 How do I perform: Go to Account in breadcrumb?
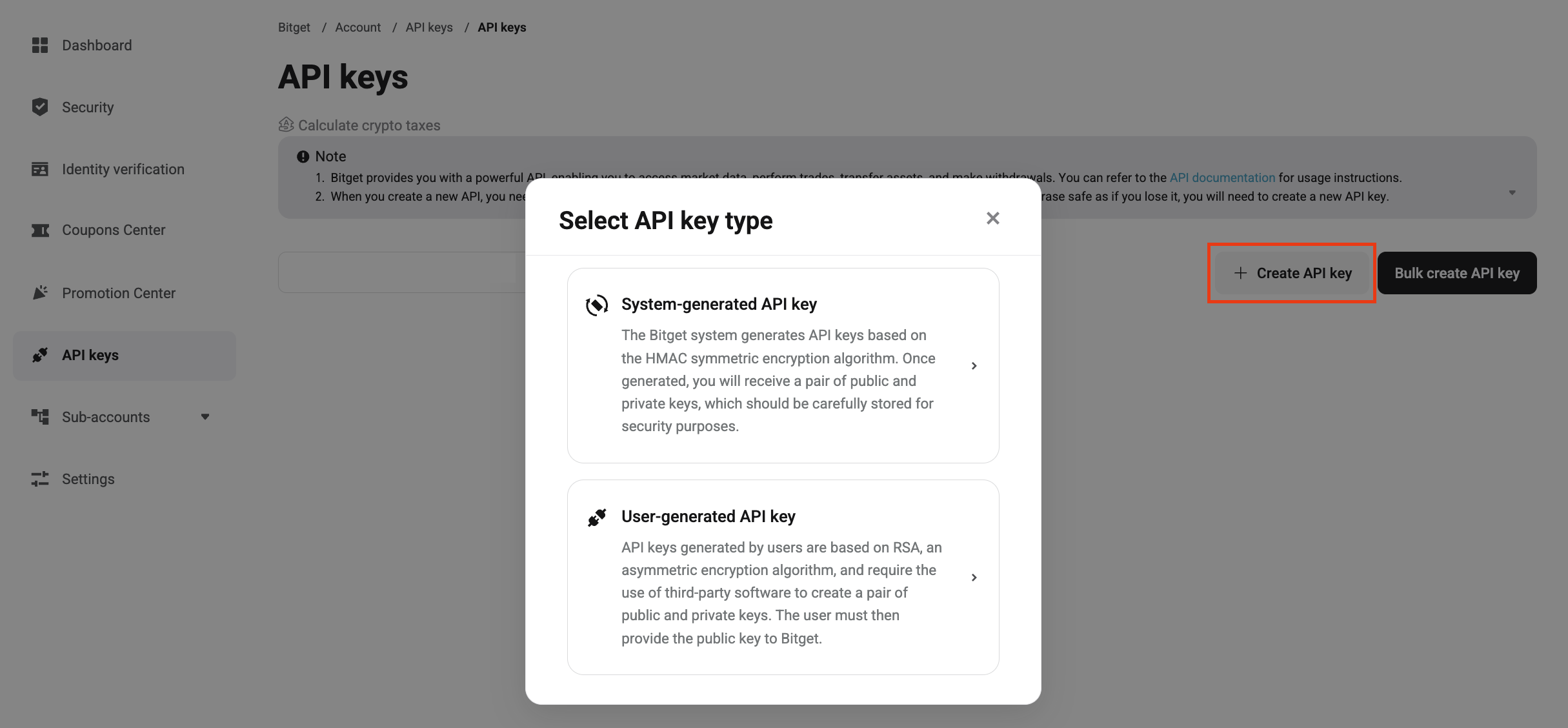(x=357, y=27)
